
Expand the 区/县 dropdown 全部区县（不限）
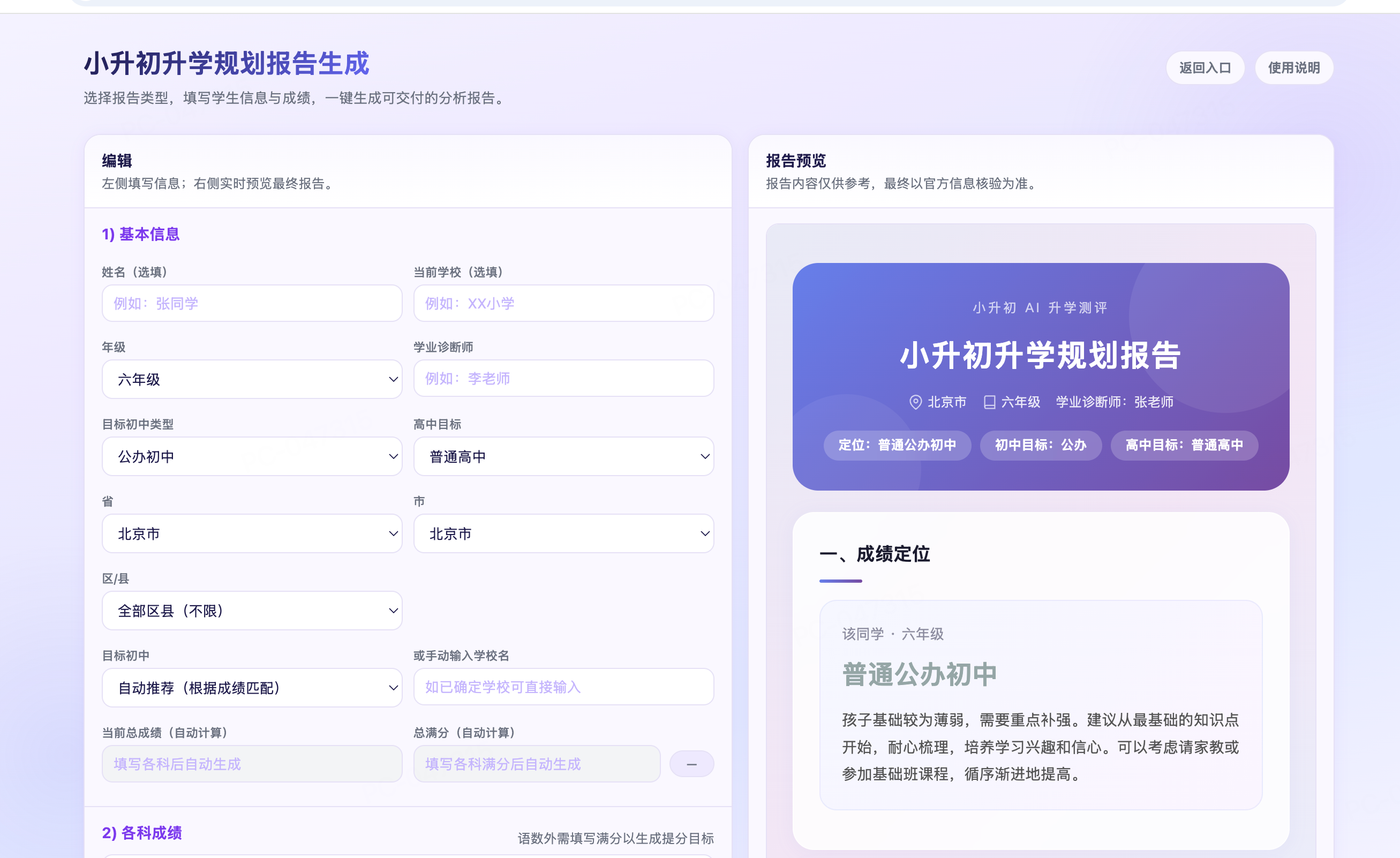252,611
